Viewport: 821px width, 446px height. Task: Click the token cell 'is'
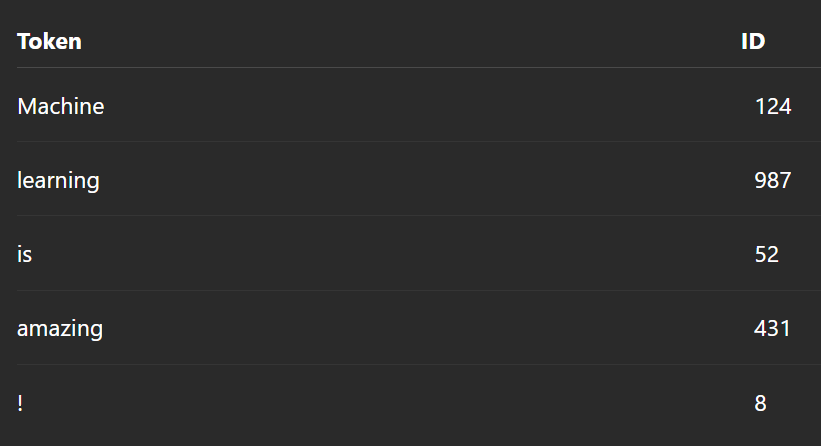(25, 254)
